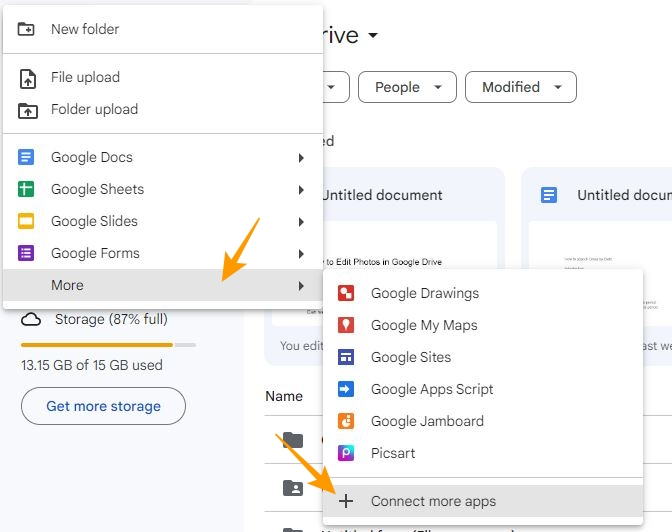Click the Folder upload icon

28,111
